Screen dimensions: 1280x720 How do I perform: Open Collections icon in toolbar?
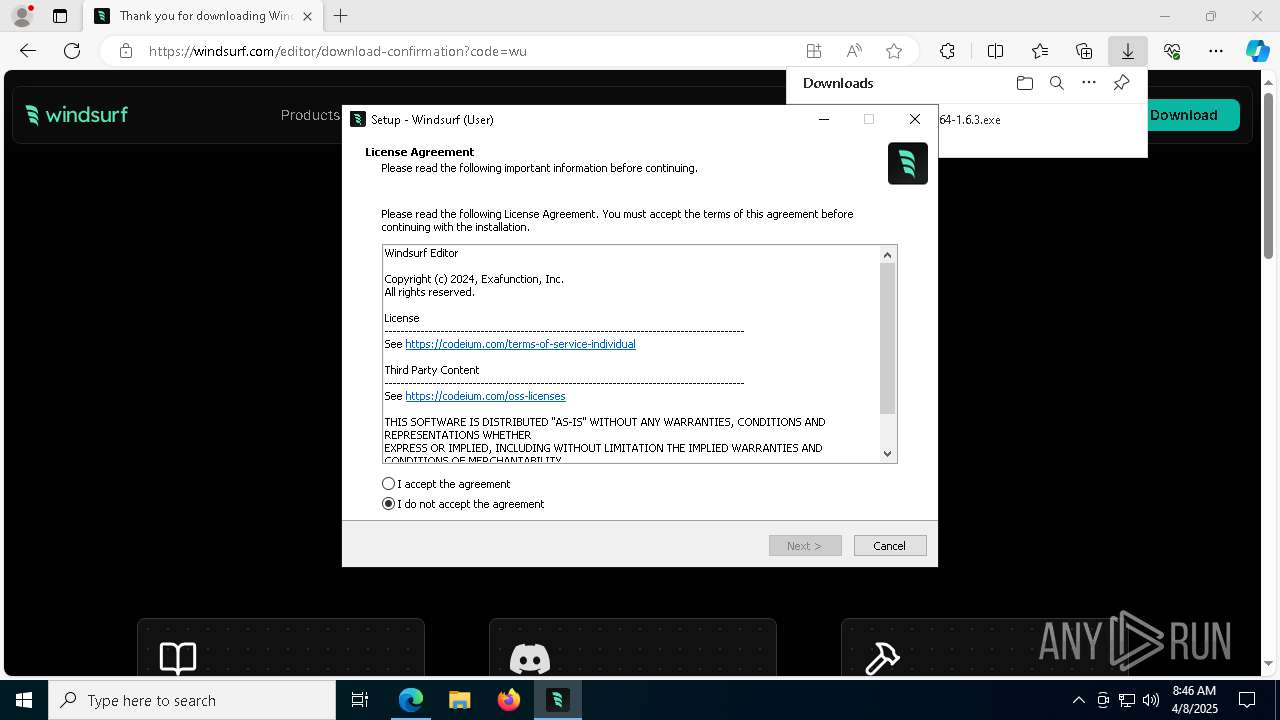pos(1084,51)
